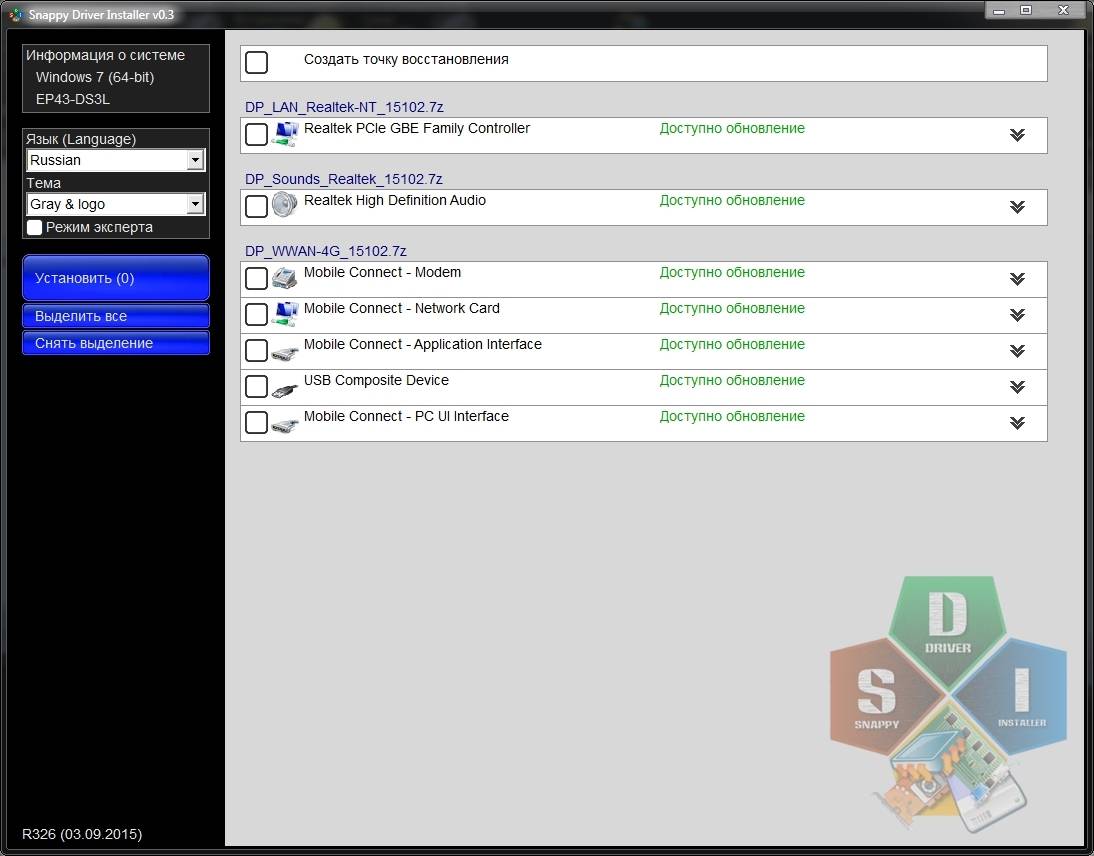Click the Снять выделение deselect button
1094x856 pixels.
116,343
